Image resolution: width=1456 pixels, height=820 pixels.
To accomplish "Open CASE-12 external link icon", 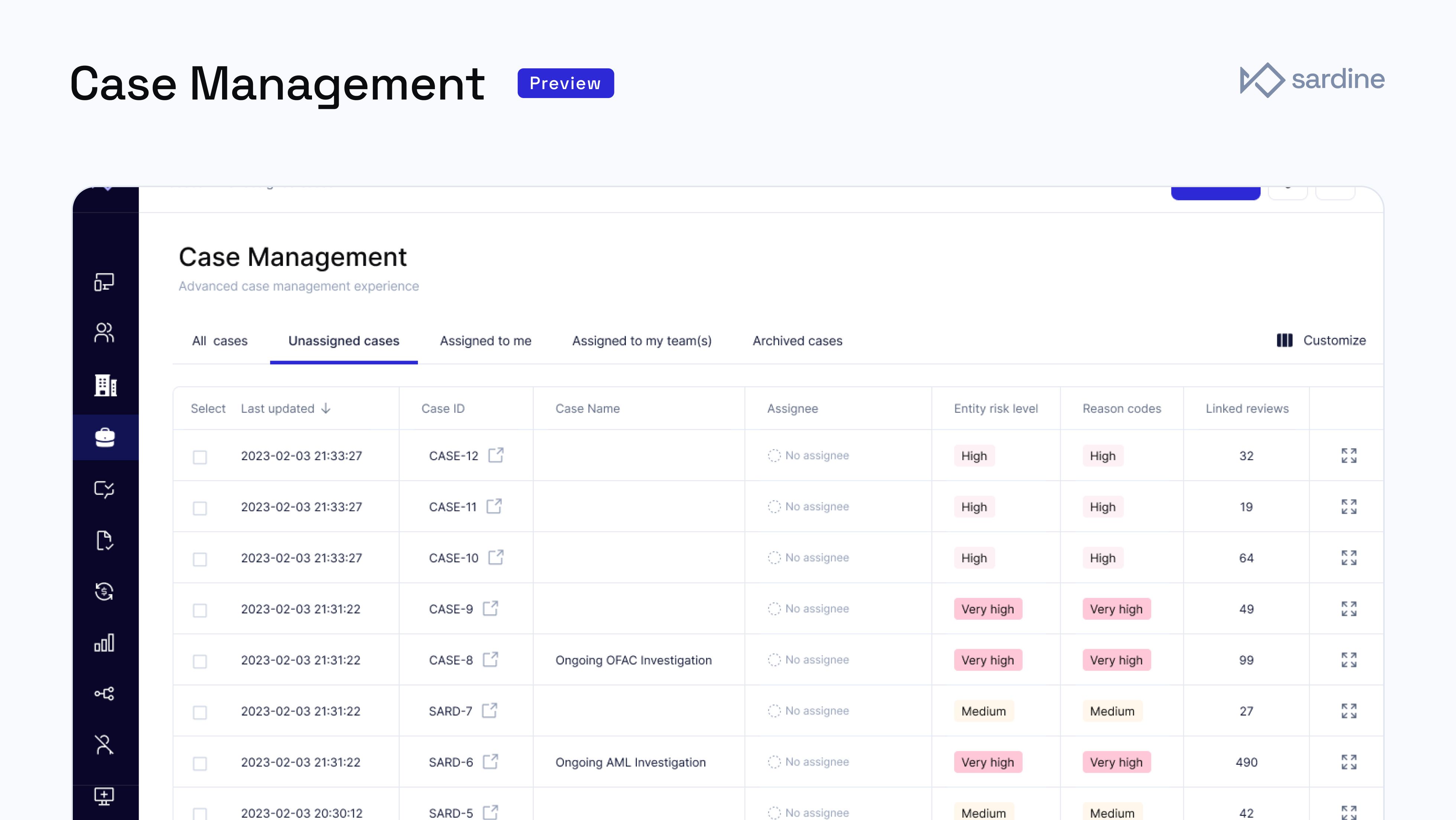I will click(x=496, y=455).
